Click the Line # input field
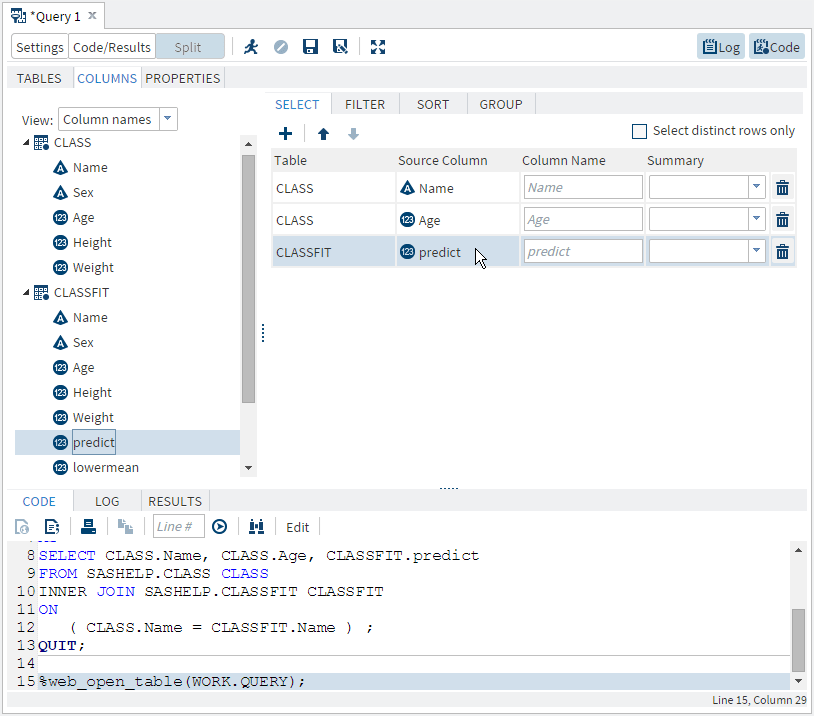This screenshot has width=814, height=716. coord(178,527)
